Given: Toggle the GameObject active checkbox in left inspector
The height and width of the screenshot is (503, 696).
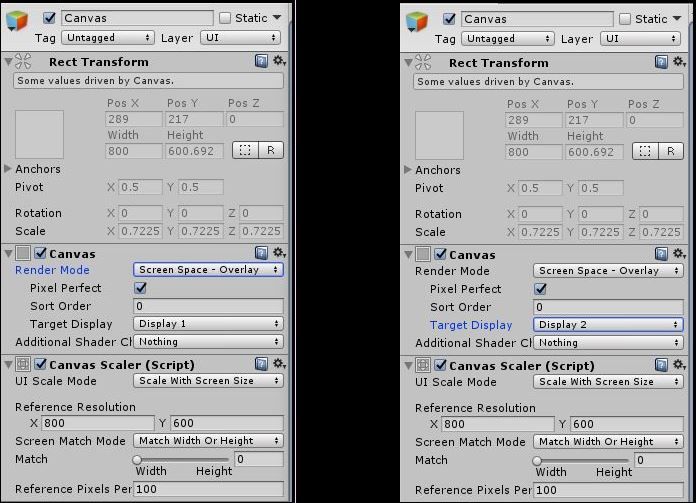Looking at the screenshot, I should tap(49, 18).
